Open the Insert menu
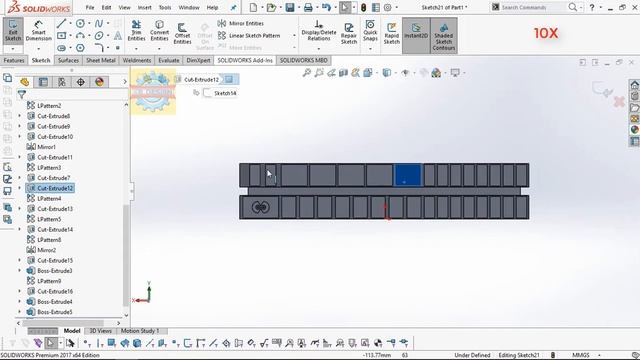 click(x=144, y=7)
